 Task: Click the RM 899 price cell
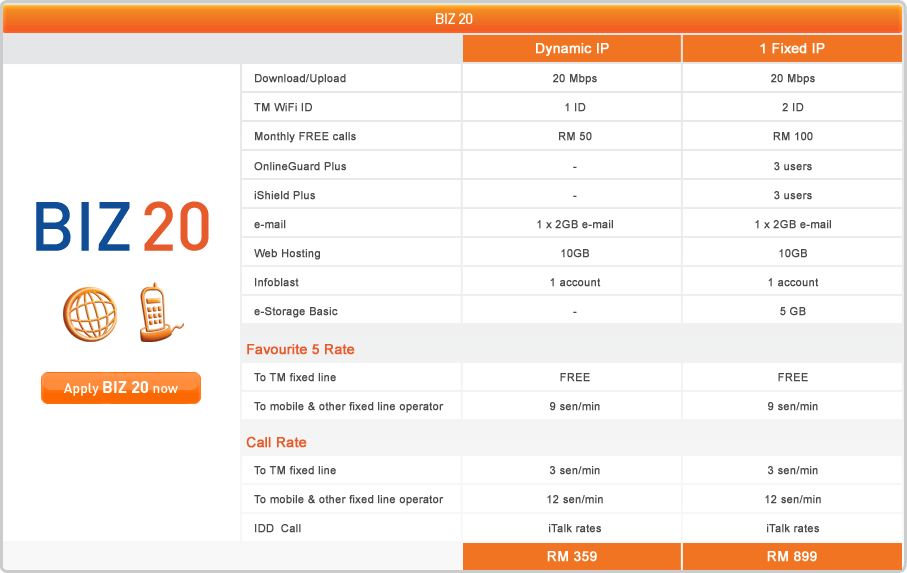click(792, 556)
